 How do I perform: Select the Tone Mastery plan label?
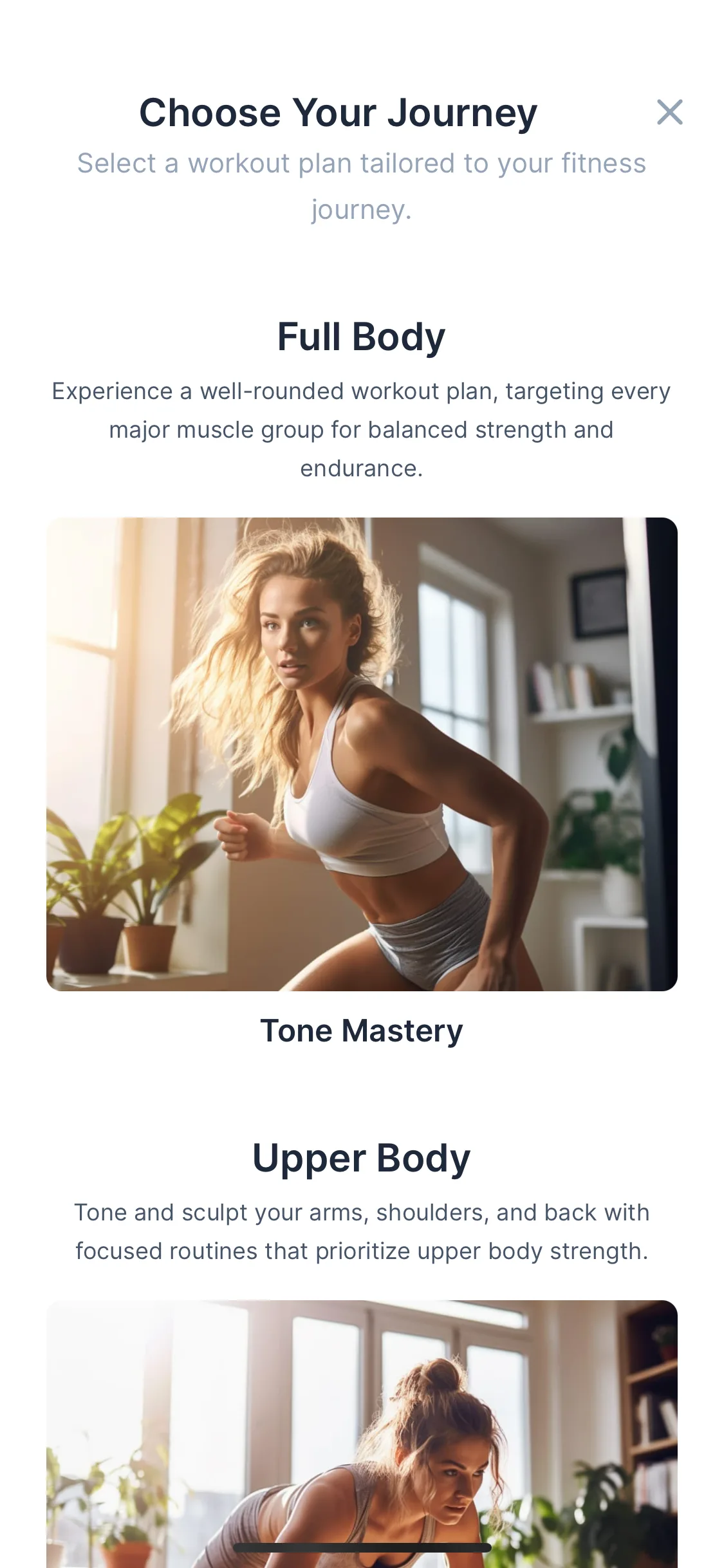click(362, 1031)
